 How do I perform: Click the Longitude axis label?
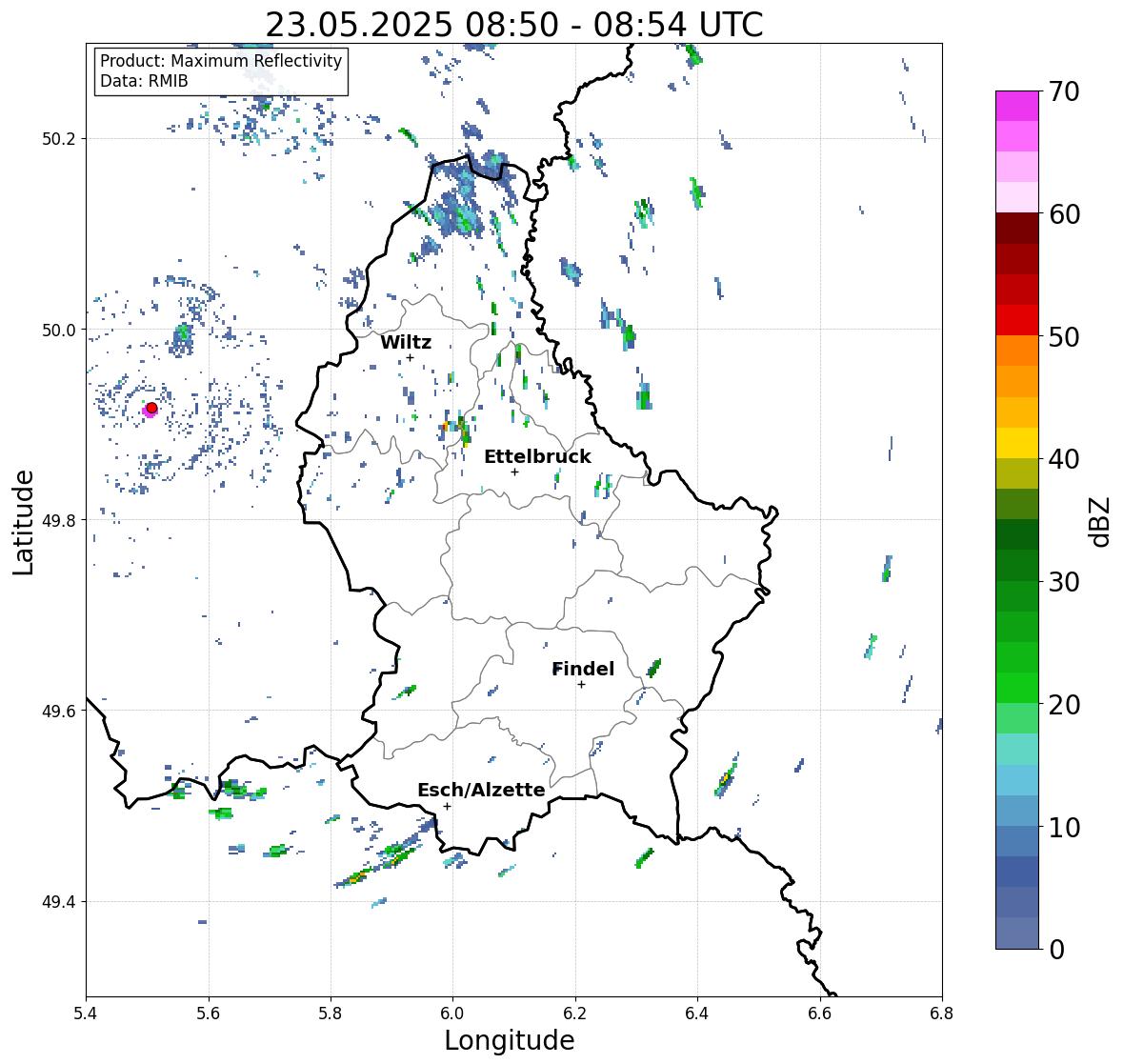pos(510,1040)
